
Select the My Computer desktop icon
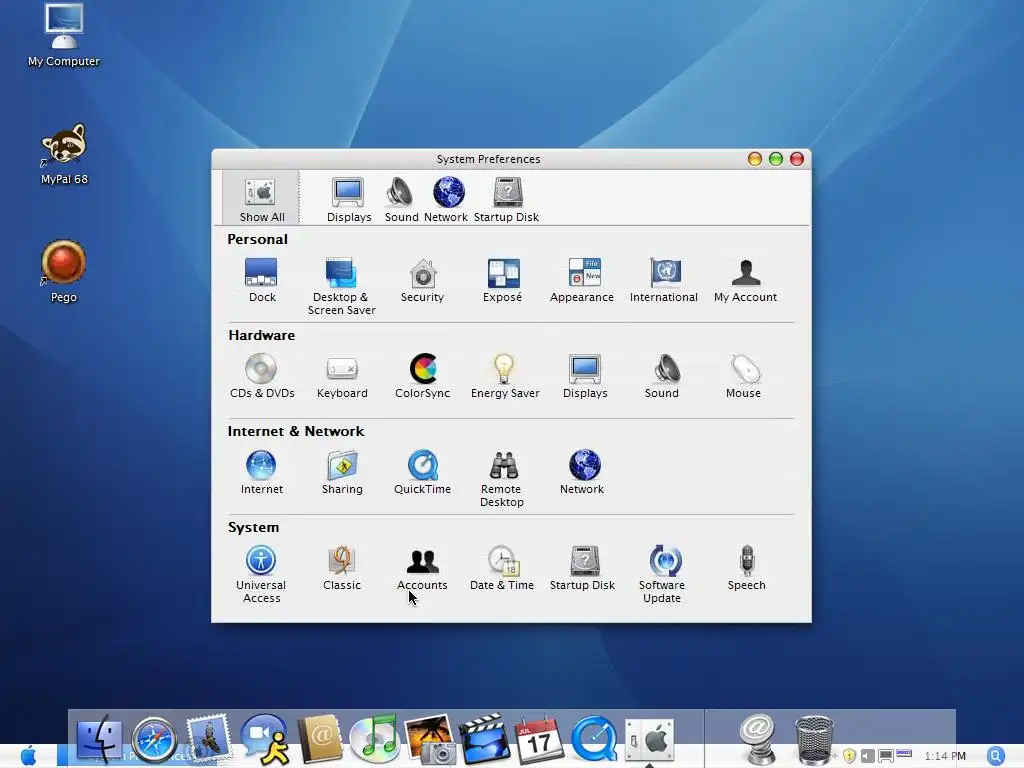pos(64,35)
